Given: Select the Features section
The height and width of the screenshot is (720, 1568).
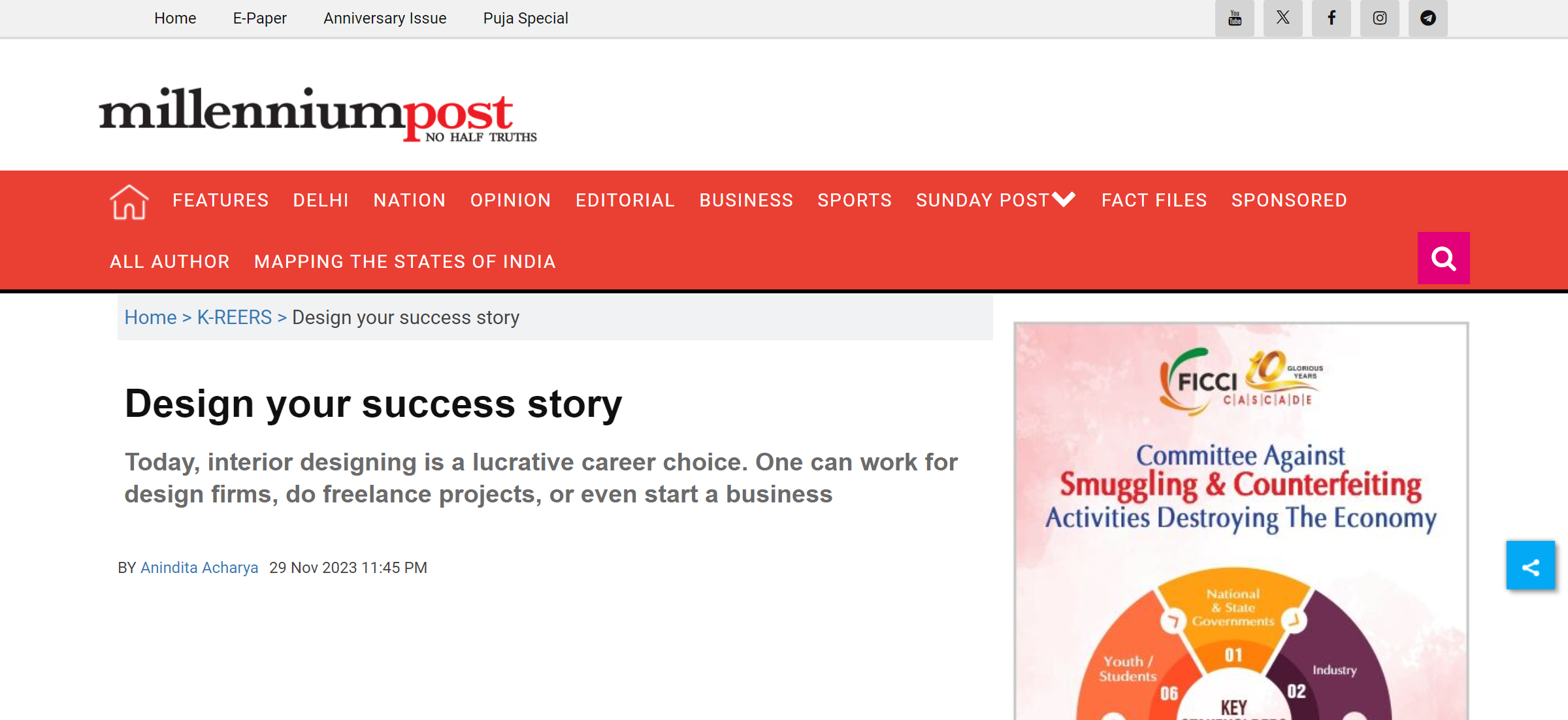Looking at the screenshot, I should 221,200.
